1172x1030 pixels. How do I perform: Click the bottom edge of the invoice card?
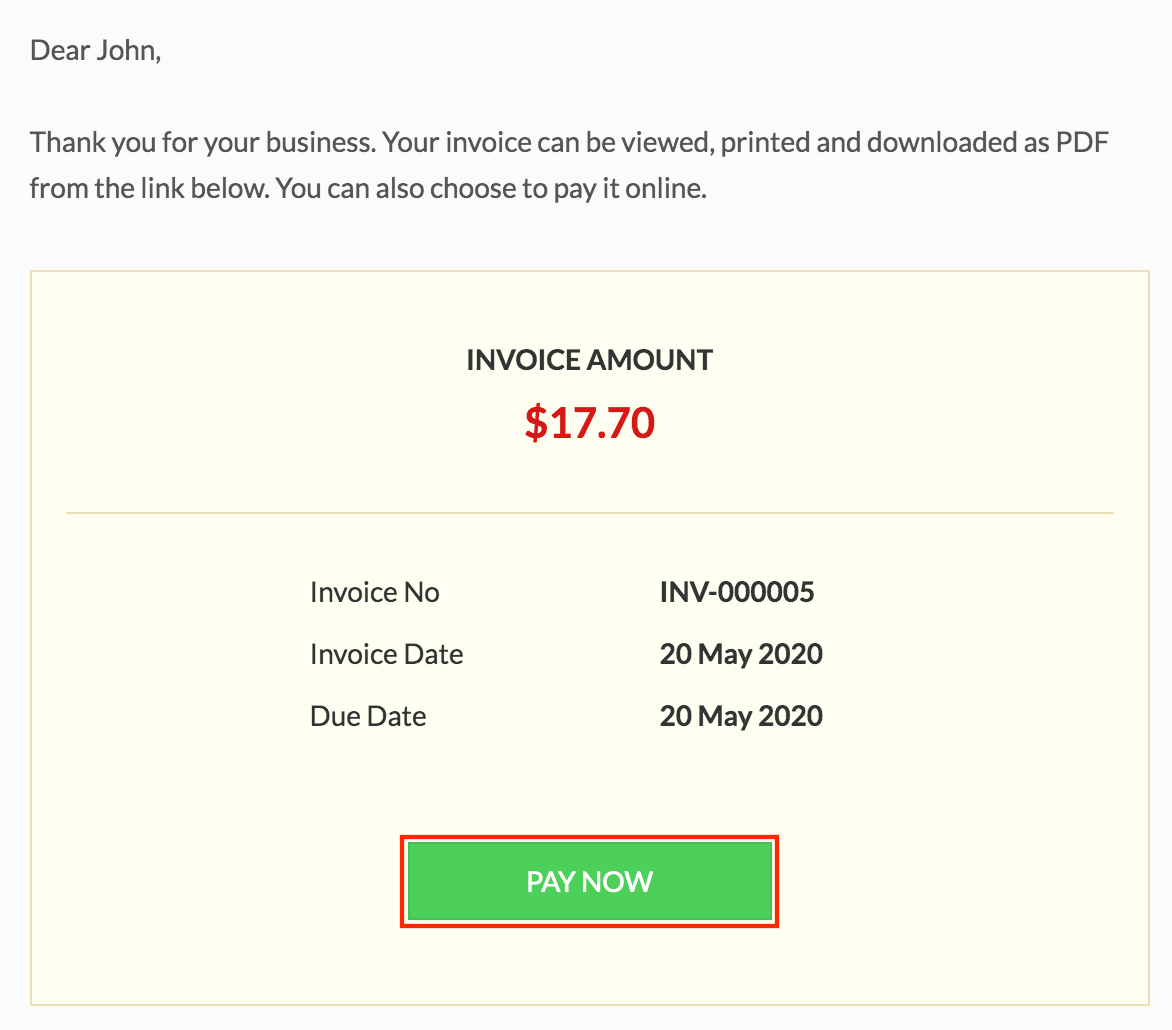[x=589, y=1005]
